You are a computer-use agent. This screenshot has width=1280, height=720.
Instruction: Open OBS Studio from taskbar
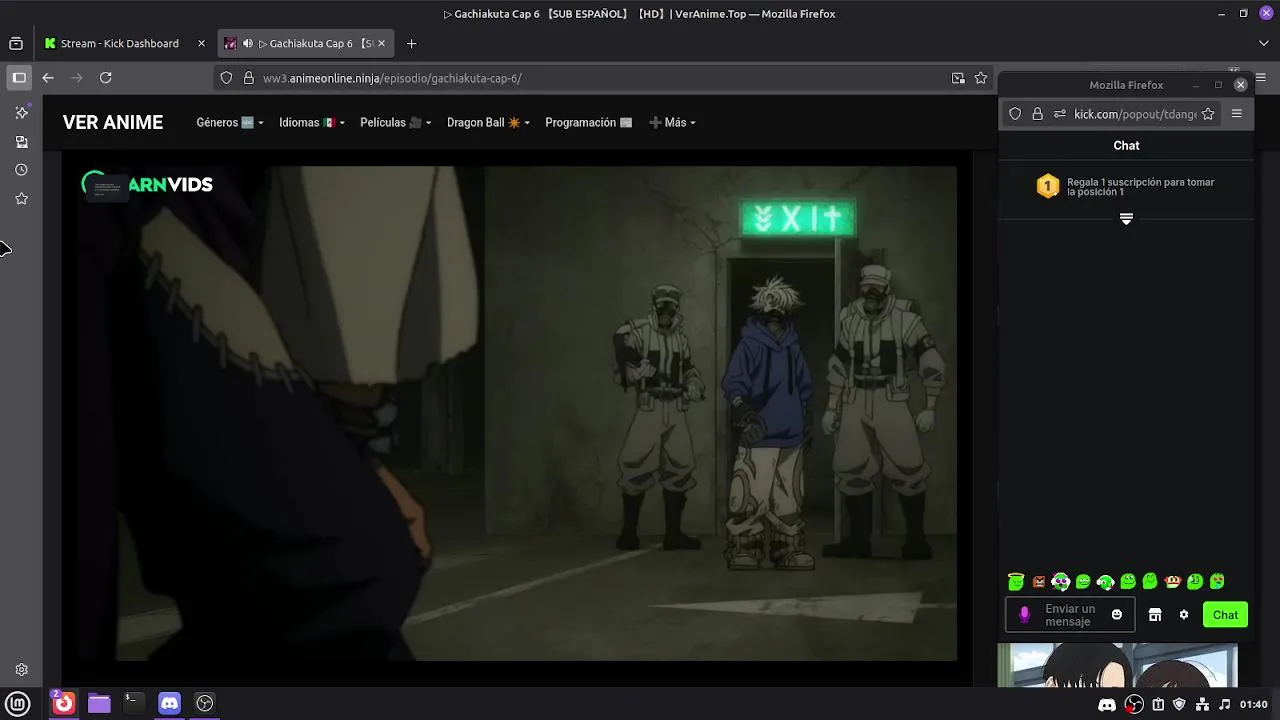pyautogui.click(x=205, y=703)
